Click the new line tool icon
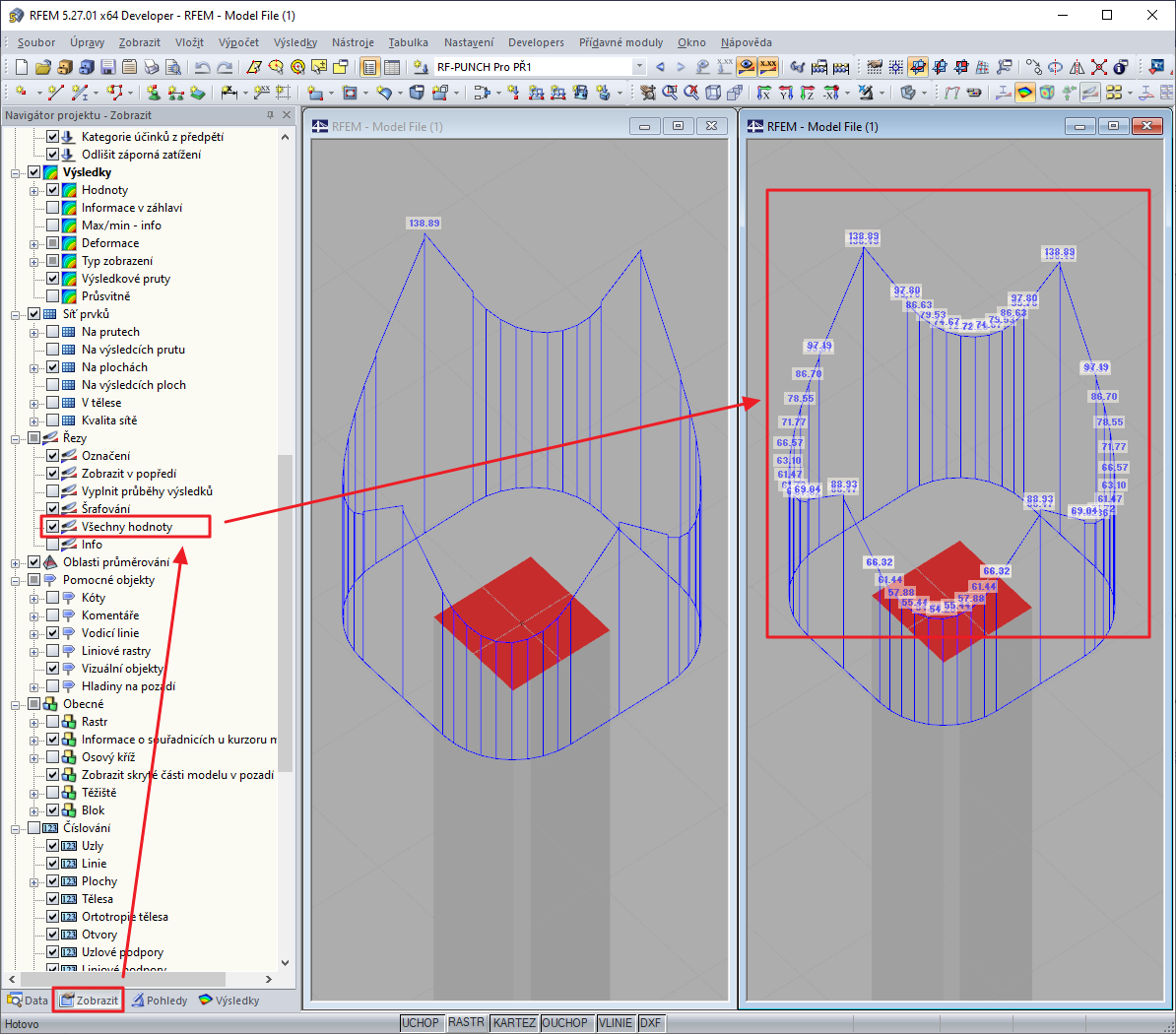The height and width of the screenshot is (1034, 1176). (55, 93)
